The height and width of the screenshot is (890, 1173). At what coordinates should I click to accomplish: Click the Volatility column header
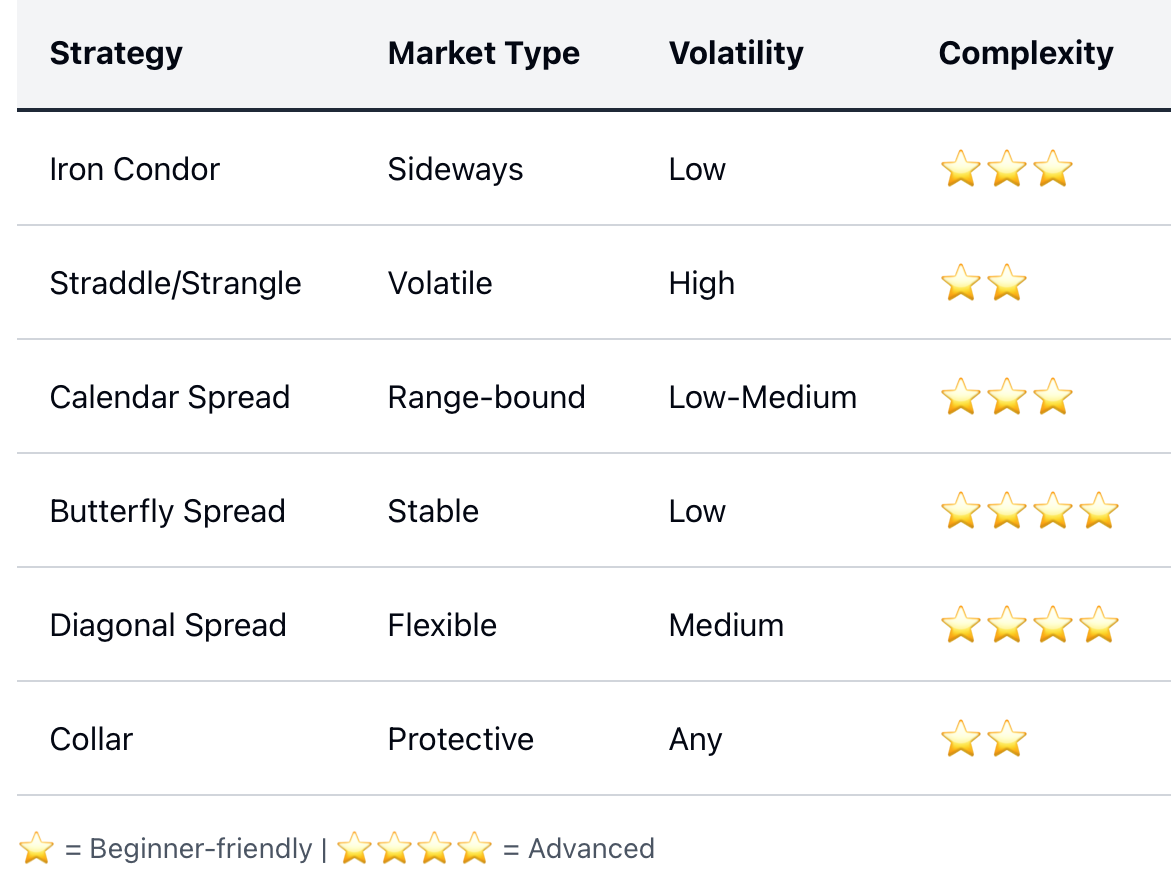pyautogui.click(x=736, y=53)
